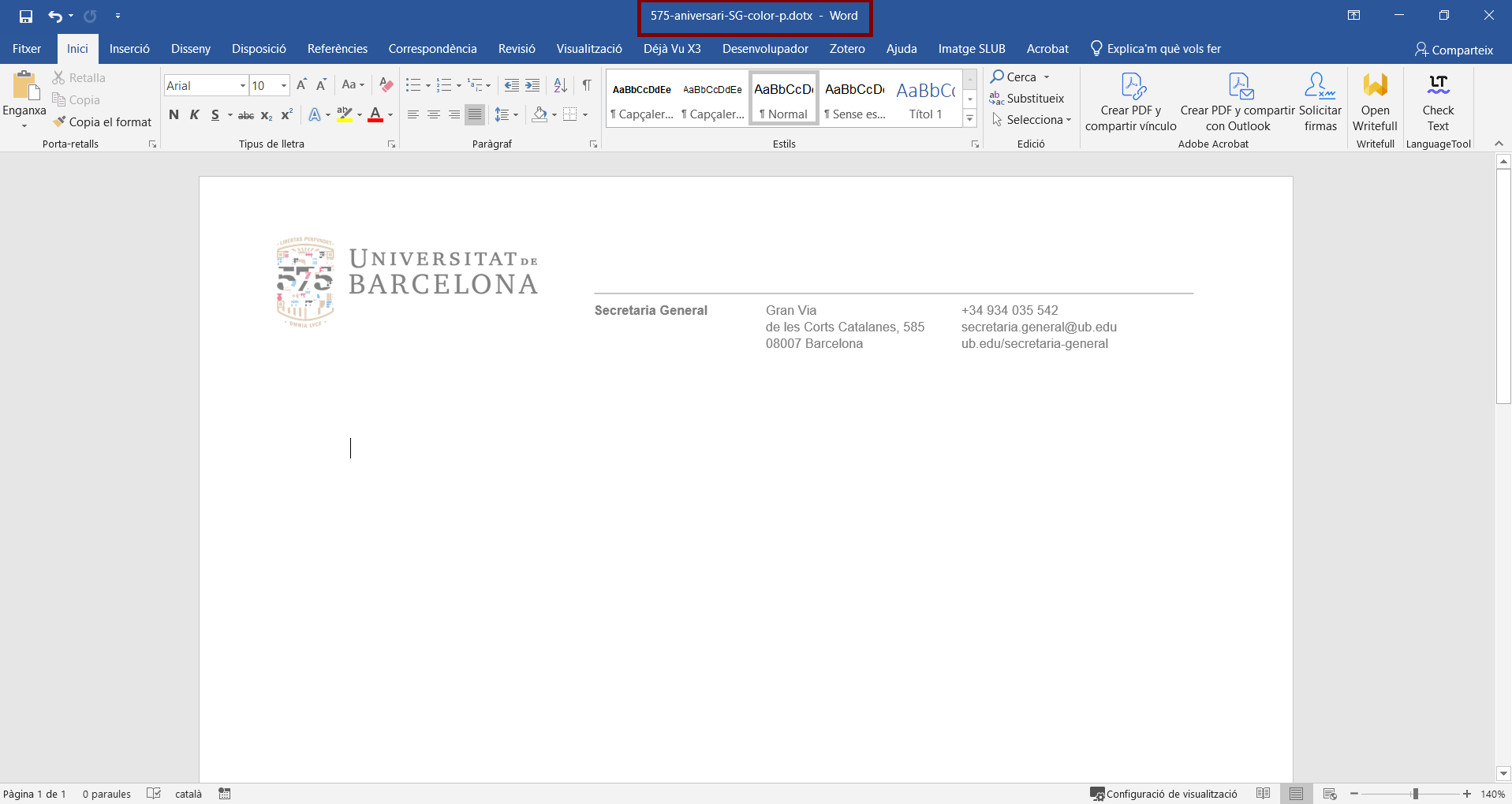Toggle bold formatting with N button
This screenshot has width=1512, height=804.
coord(174,115)
